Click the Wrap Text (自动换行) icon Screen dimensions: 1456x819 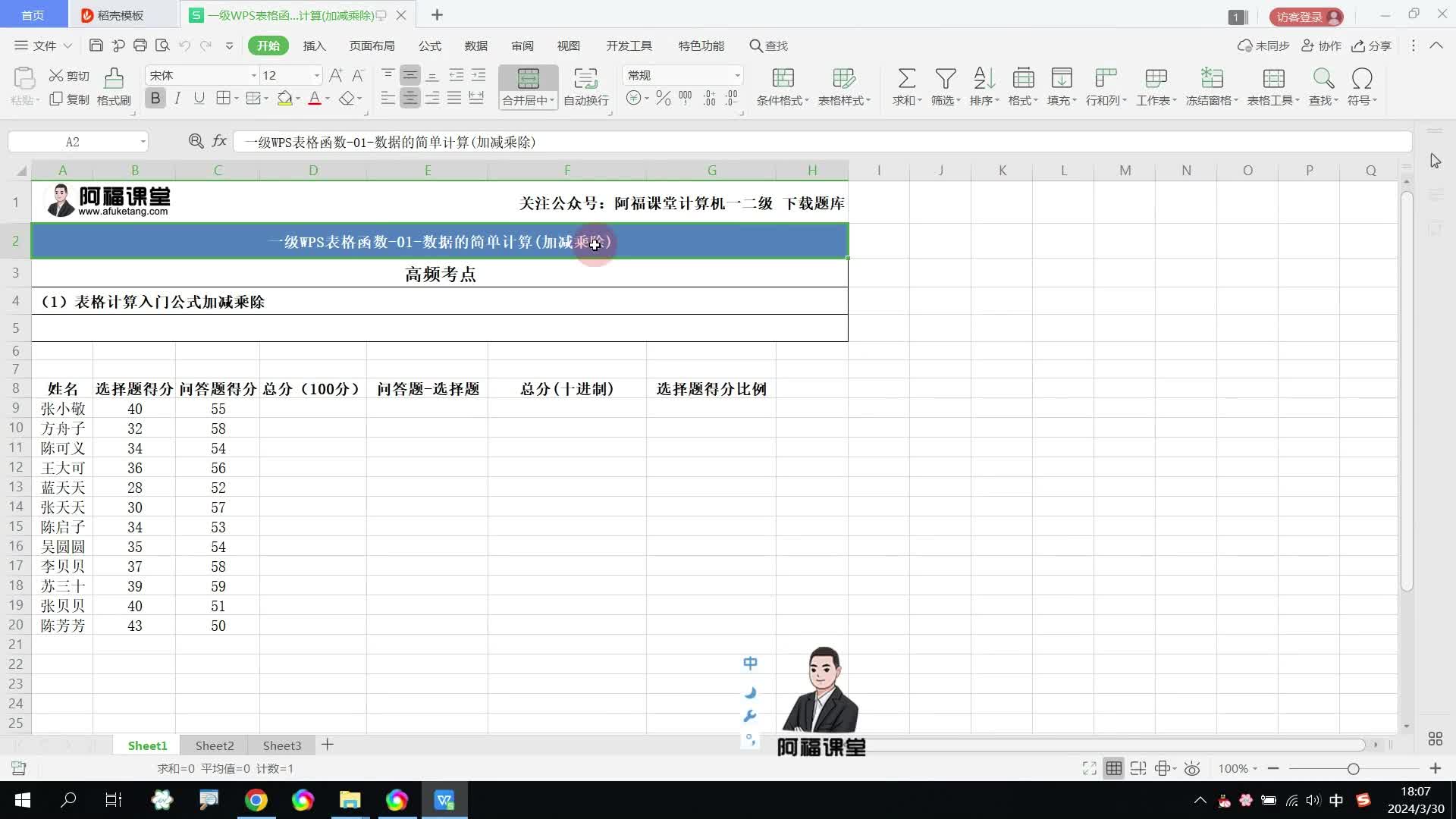pos(585,78)
